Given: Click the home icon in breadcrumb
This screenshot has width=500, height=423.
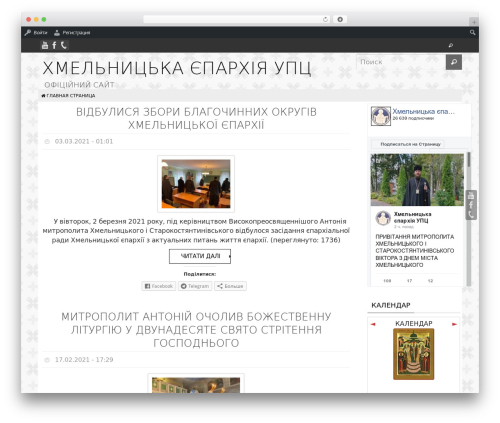Looking at the screenshot, I should [x=43, y=96].
